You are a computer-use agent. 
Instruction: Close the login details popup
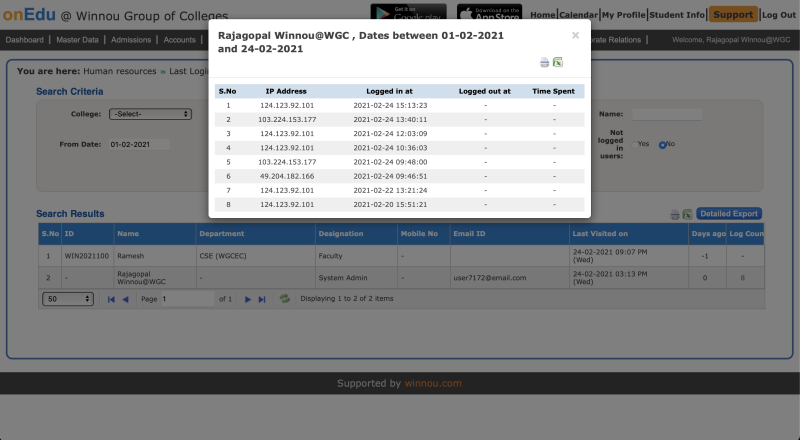(x=575, y=35)
